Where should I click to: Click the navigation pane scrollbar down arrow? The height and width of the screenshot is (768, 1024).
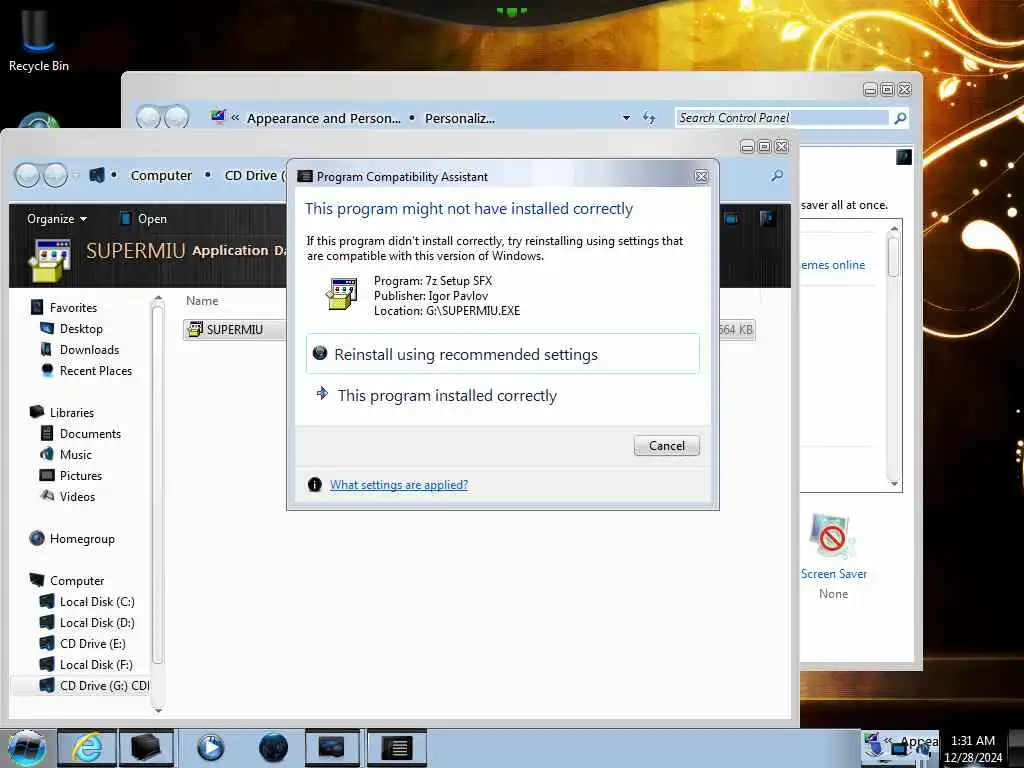point(157,710)
